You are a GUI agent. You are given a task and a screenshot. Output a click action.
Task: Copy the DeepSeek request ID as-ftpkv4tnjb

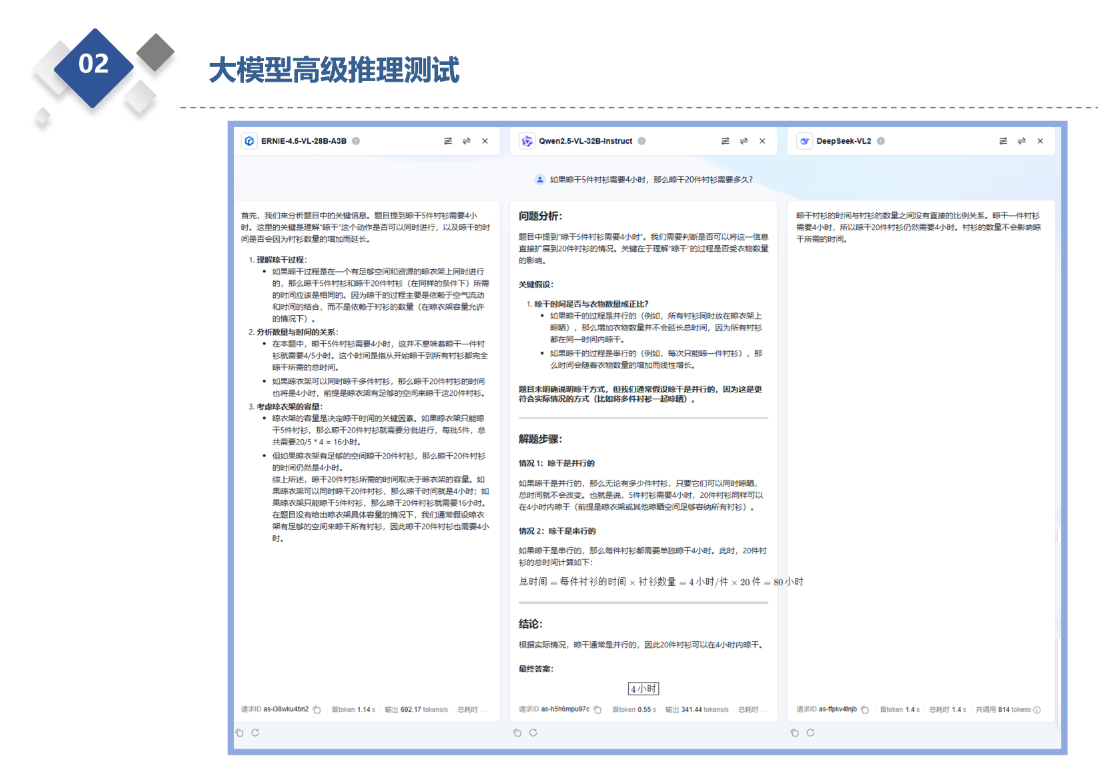865,710
